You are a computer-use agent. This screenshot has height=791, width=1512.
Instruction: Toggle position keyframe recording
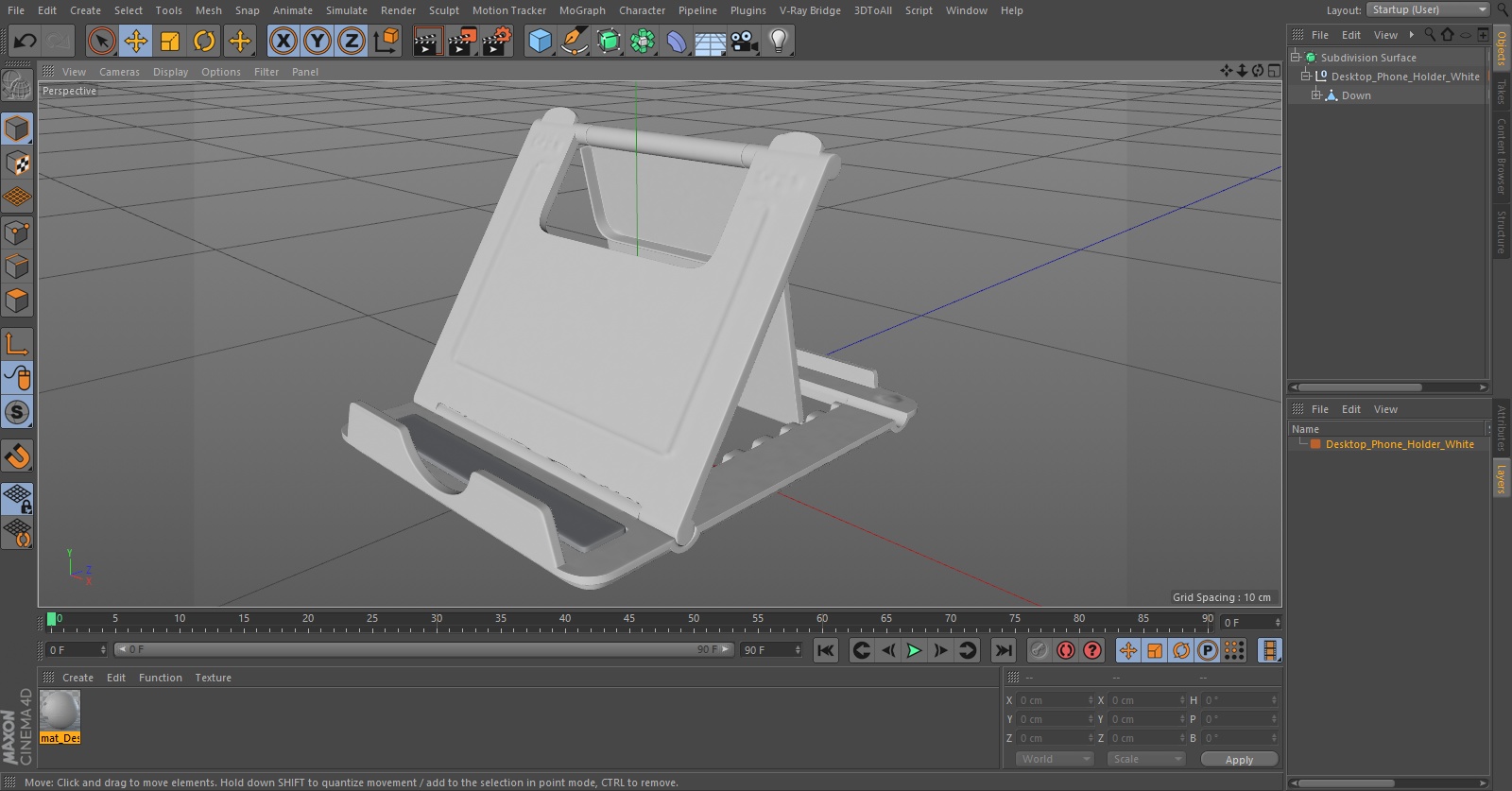(x=1128, y=650)
